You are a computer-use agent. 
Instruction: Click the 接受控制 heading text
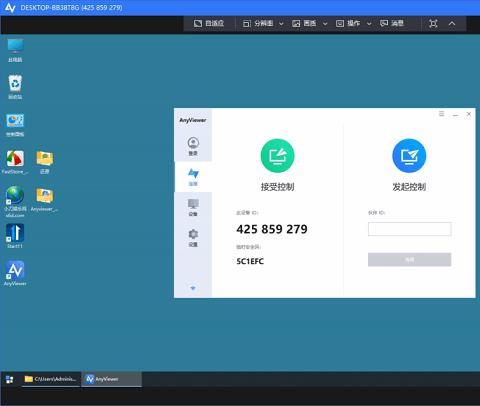[277, 187]
